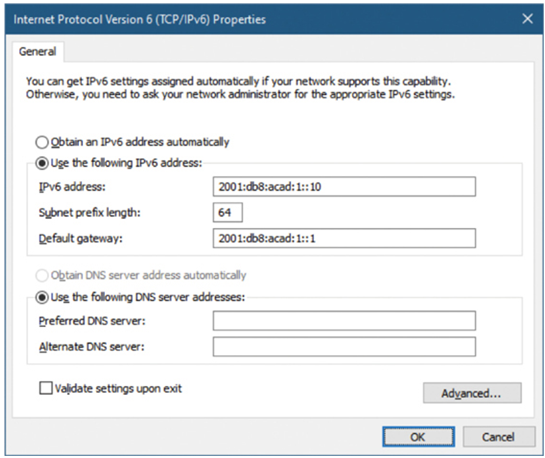
Task: Enable Validate settings upon exit checkbox
Action: coord(46,388)
